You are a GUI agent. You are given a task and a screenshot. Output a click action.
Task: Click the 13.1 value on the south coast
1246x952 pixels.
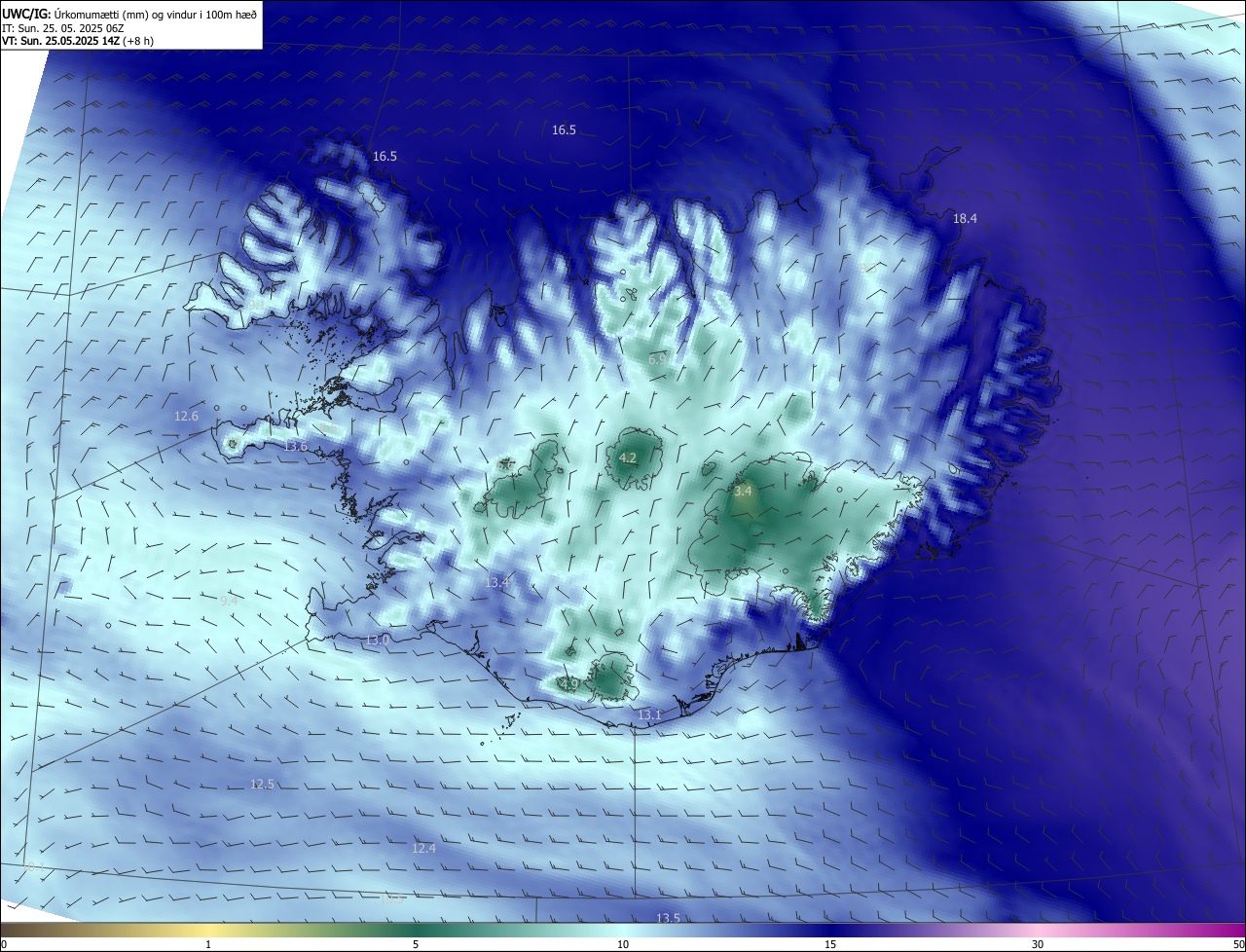649,715
